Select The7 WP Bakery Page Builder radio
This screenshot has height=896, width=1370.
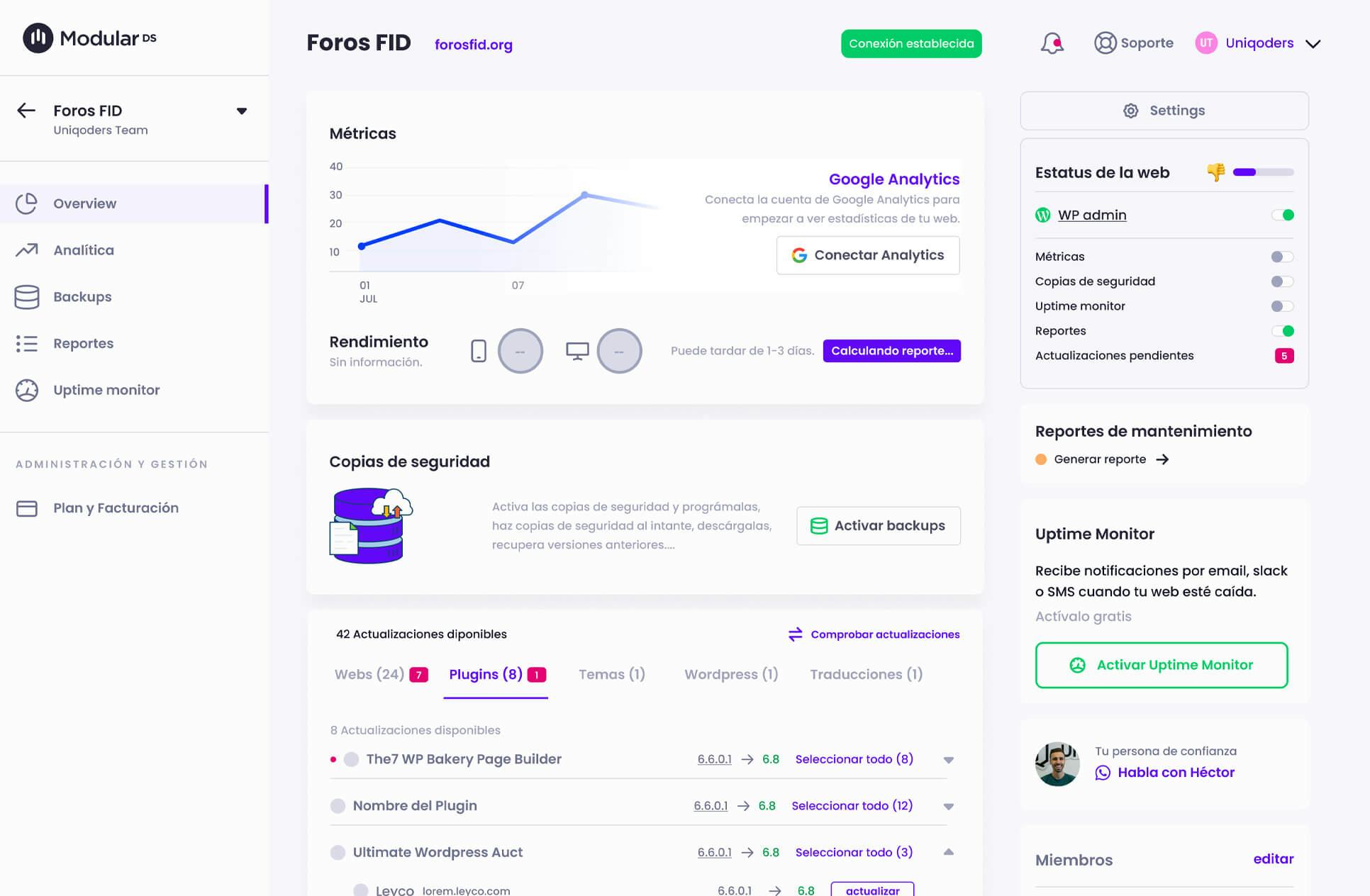(x=351, y=759)
